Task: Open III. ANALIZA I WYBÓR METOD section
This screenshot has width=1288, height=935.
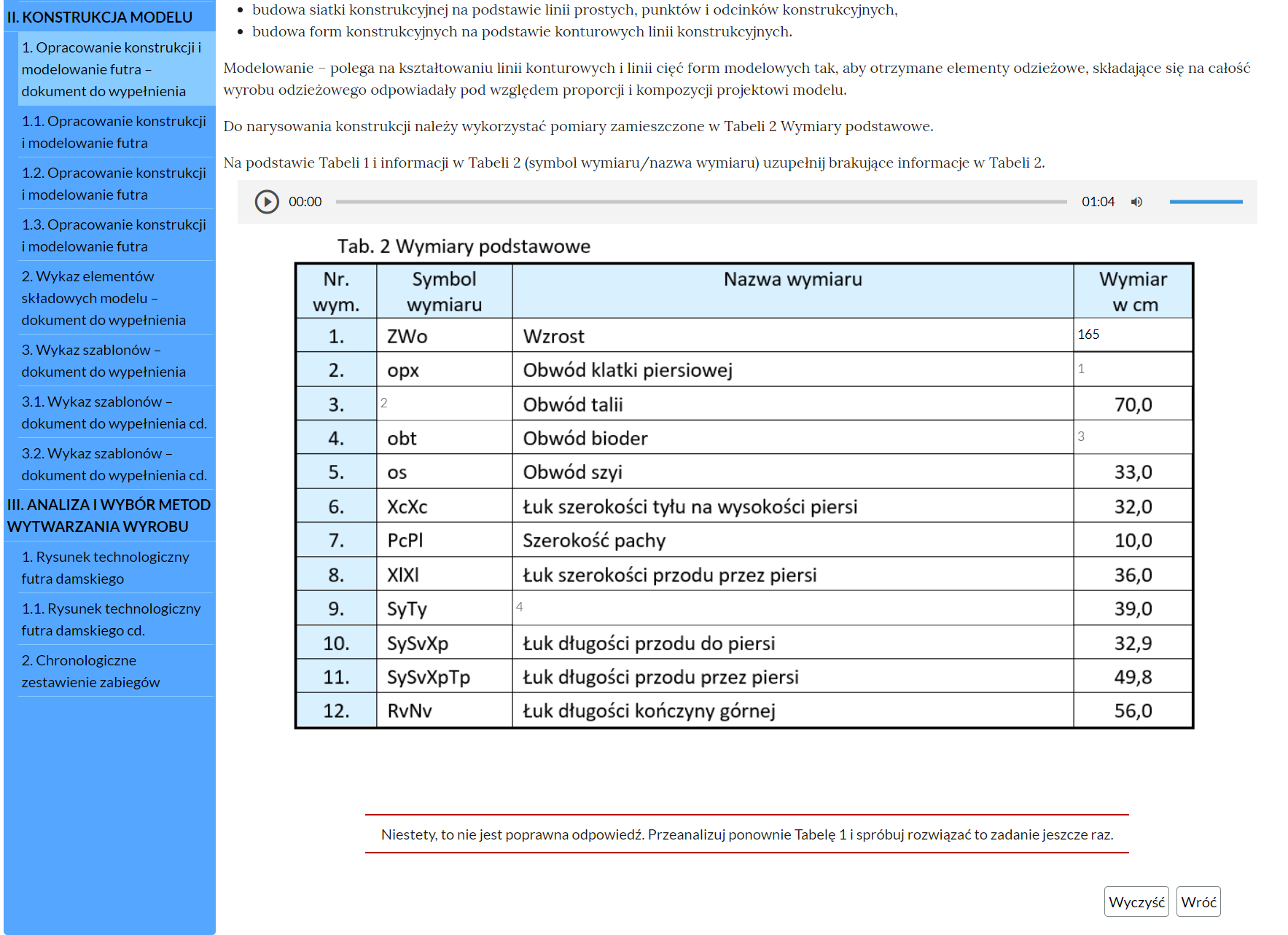Action: click(x=109, y=515)
